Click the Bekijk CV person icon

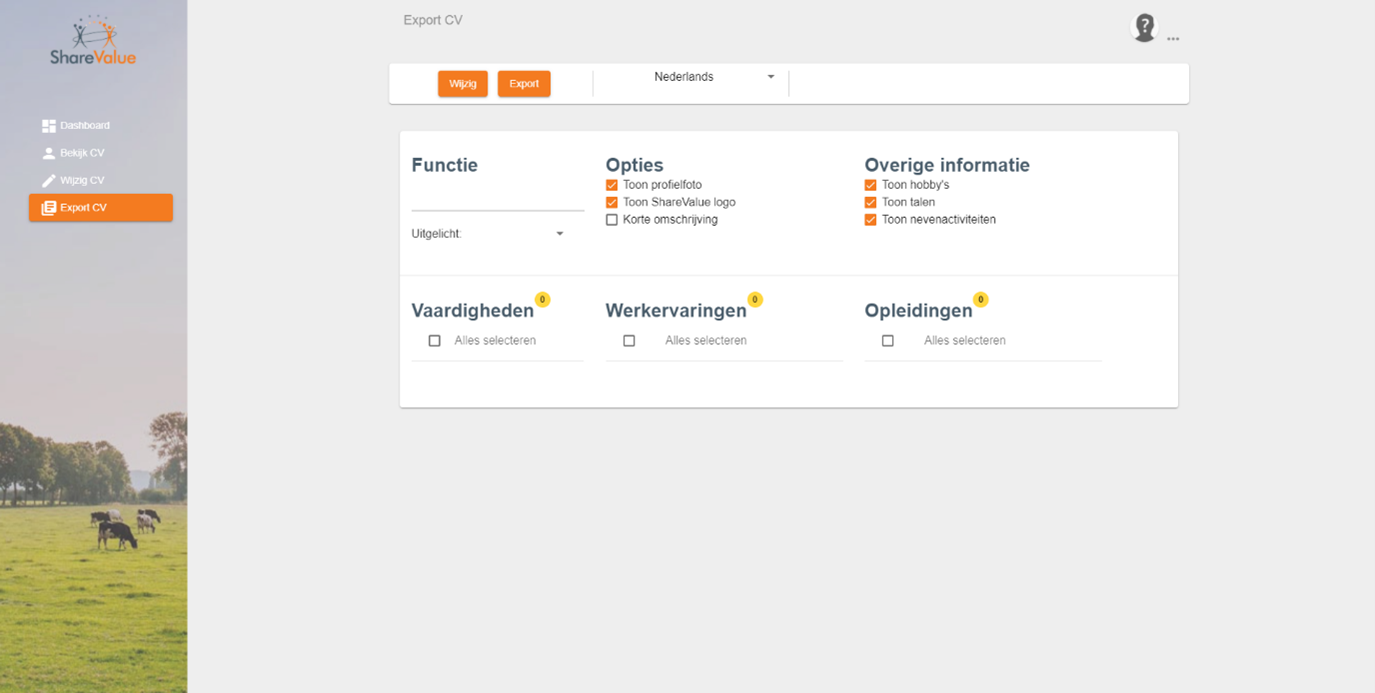tap(48, 153)
